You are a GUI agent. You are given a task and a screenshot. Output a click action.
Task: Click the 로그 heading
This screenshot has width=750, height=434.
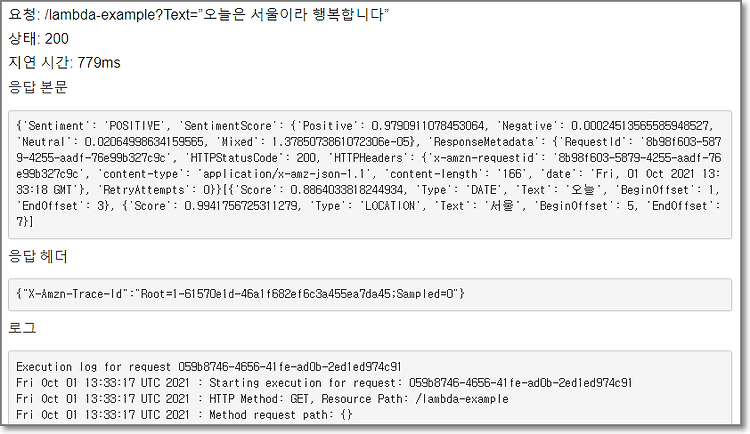22,328
